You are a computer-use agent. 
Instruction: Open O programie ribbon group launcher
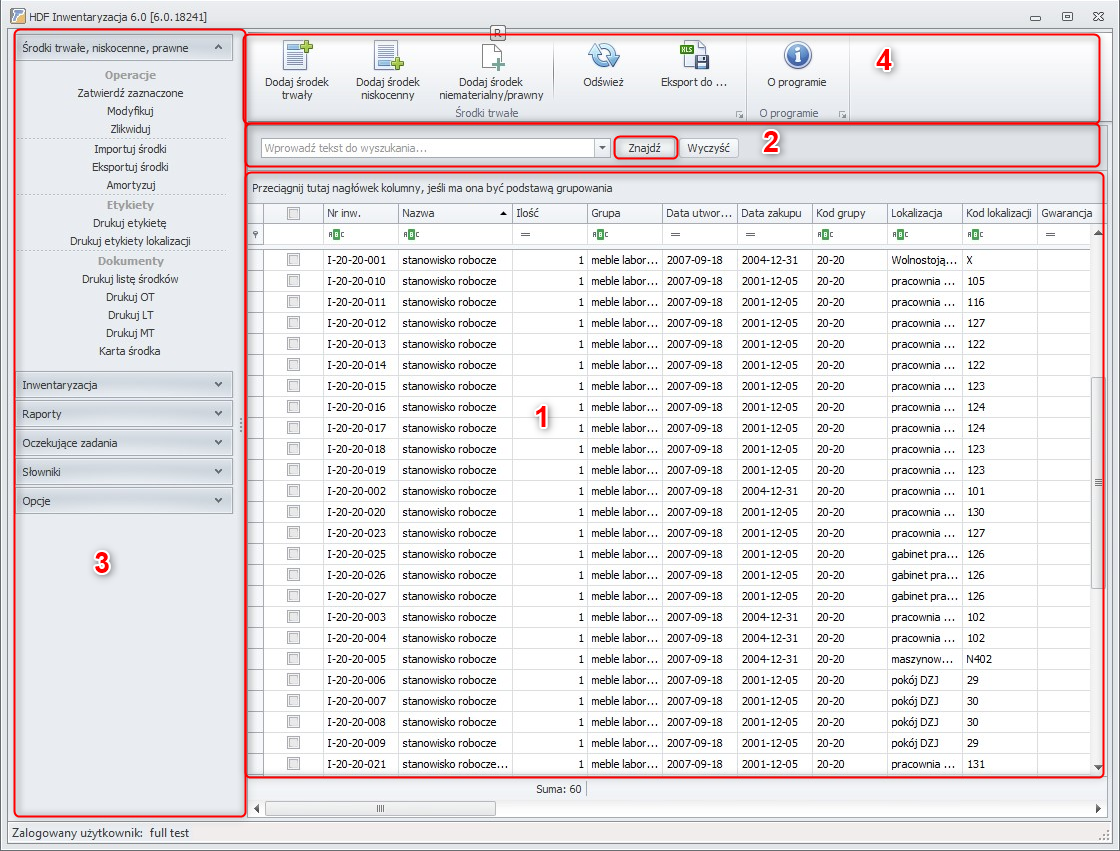coord(842,114)
